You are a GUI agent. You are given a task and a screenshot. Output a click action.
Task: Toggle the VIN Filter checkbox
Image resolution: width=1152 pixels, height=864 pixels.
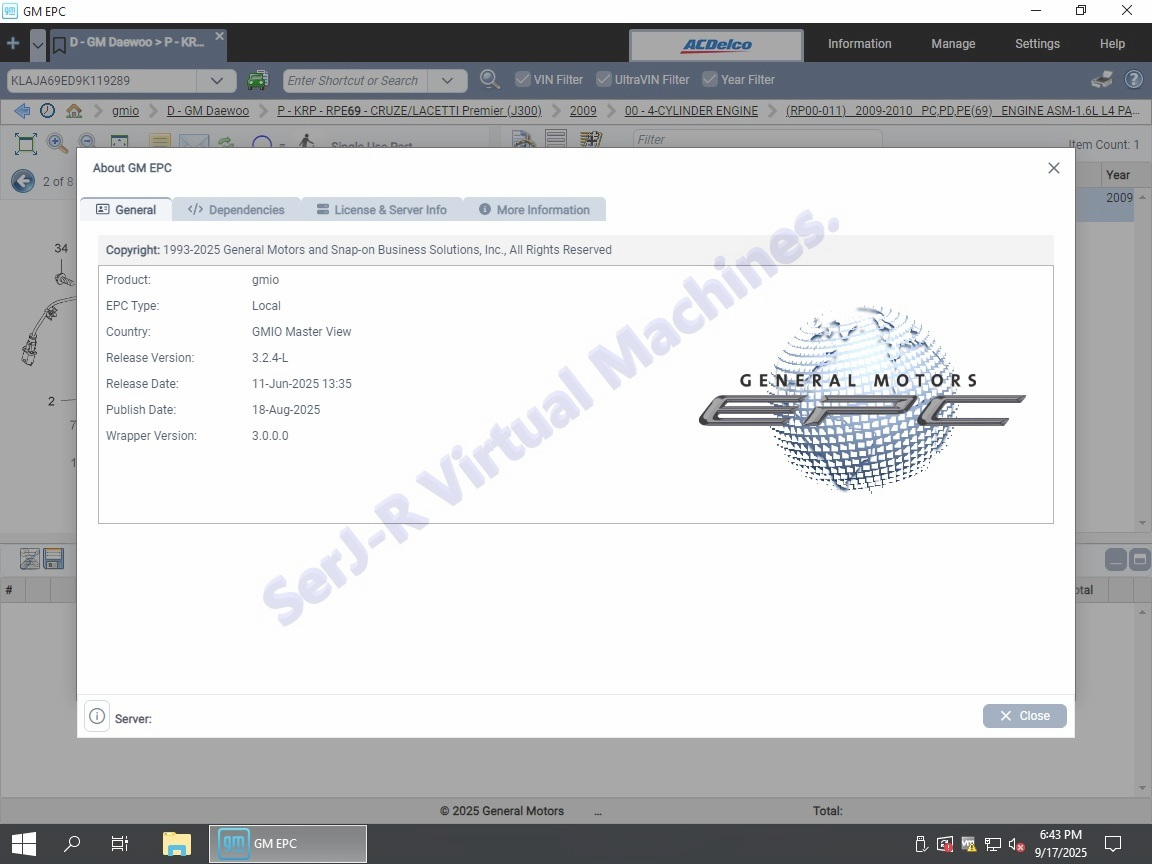click(523, 79)
